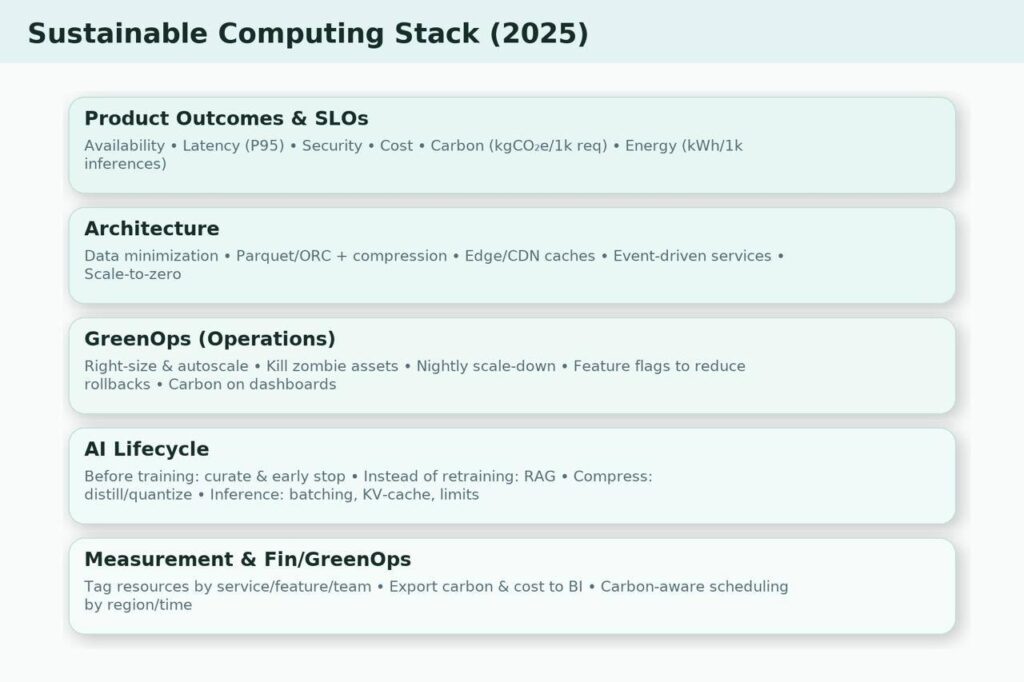
Task: Select the Product Outcomes & SLOs heading
Action: (226, 118)
